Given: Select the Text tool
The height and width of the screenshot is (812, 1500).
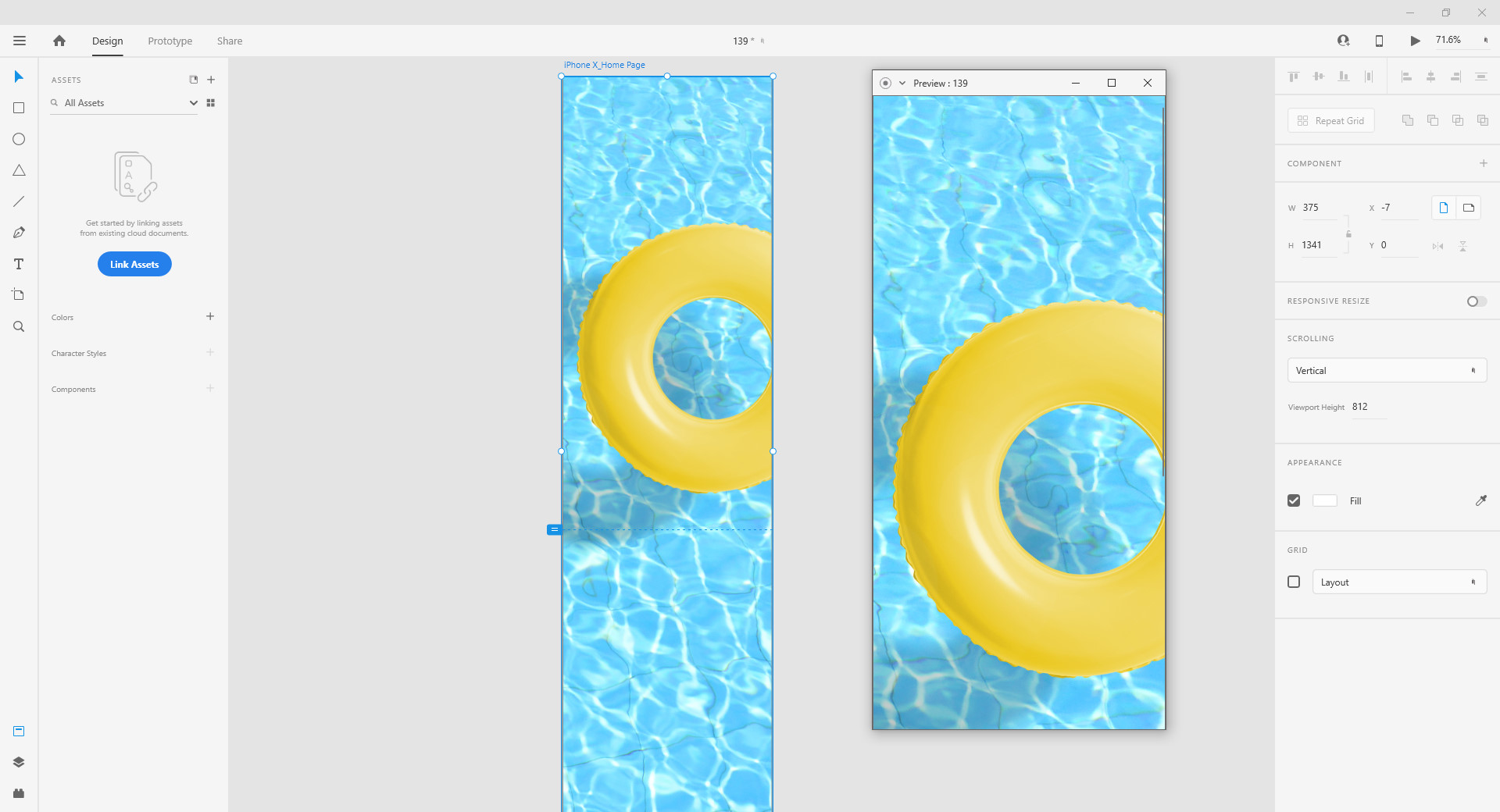Looking at the screenshot, I should 19,264.
